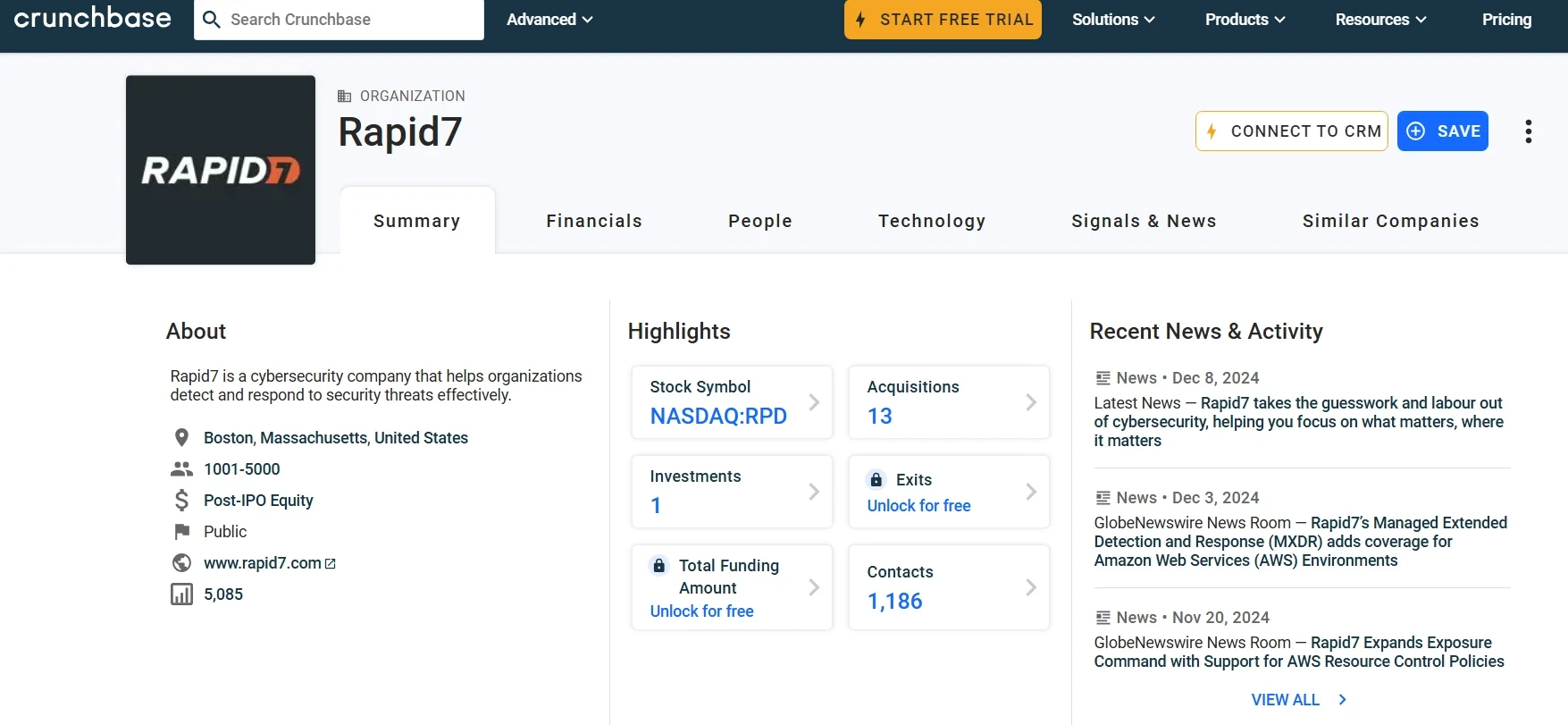Screen dimensions: 1568x725
Task: Open the Products dropdown menu
Action: [1245, 20]
